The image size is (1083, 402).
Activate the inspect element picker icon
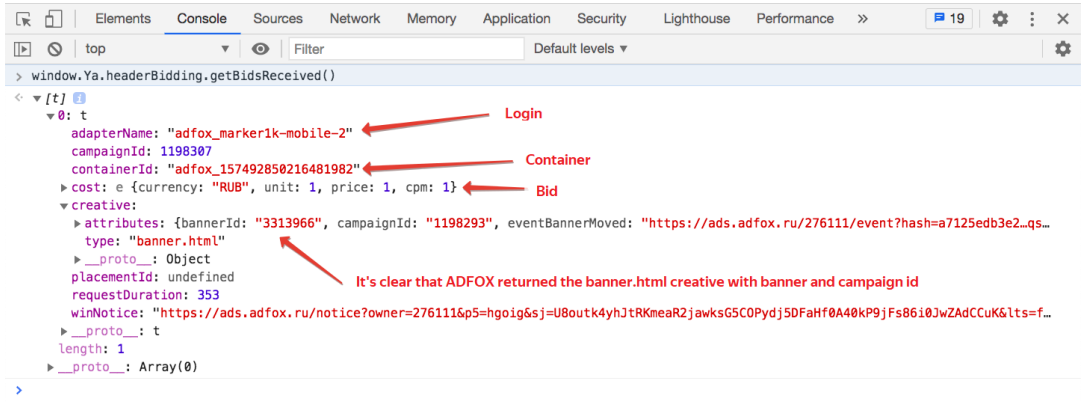24,19
